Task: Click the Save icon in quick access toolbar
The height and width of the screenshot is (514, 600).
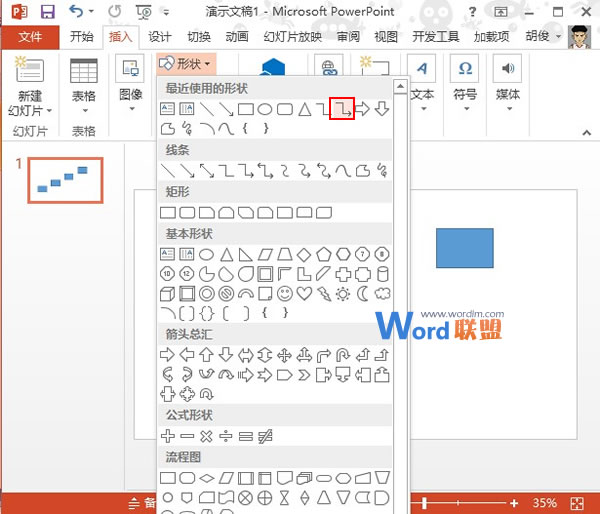Action: [47, 12]
